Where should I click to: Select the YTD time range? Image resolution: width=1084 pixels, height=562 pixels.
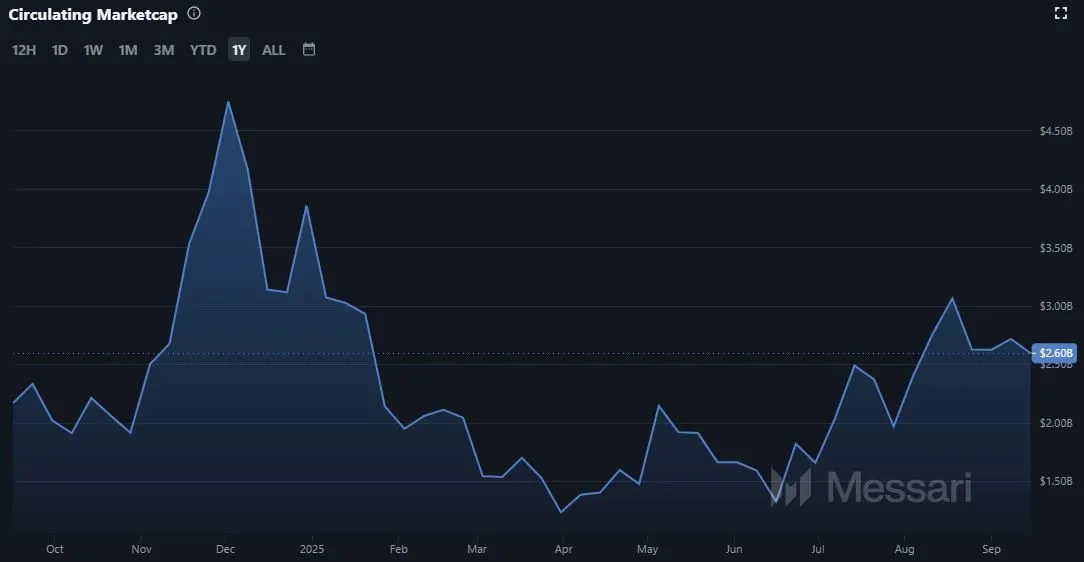click(203, 50)
